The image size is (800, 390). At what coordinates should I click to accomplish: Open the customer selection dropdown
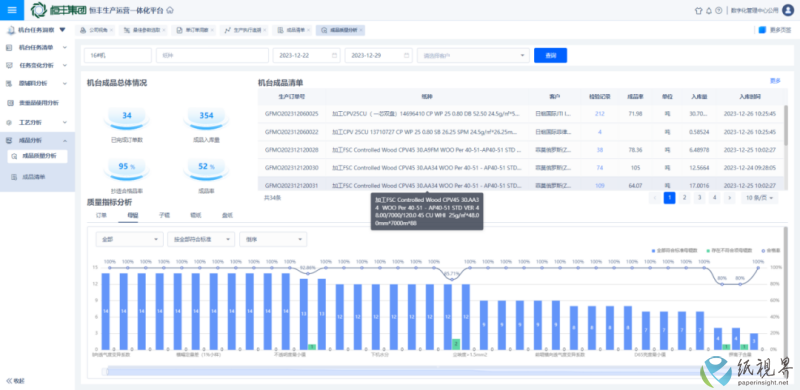[x=473, y=55]
